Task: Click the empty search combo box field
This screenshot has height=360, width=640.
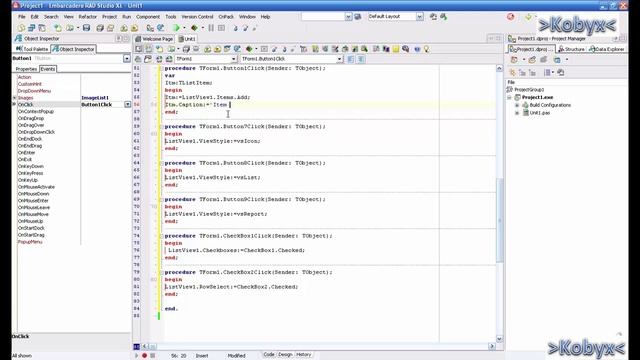Action: click(x=323, y=16)
